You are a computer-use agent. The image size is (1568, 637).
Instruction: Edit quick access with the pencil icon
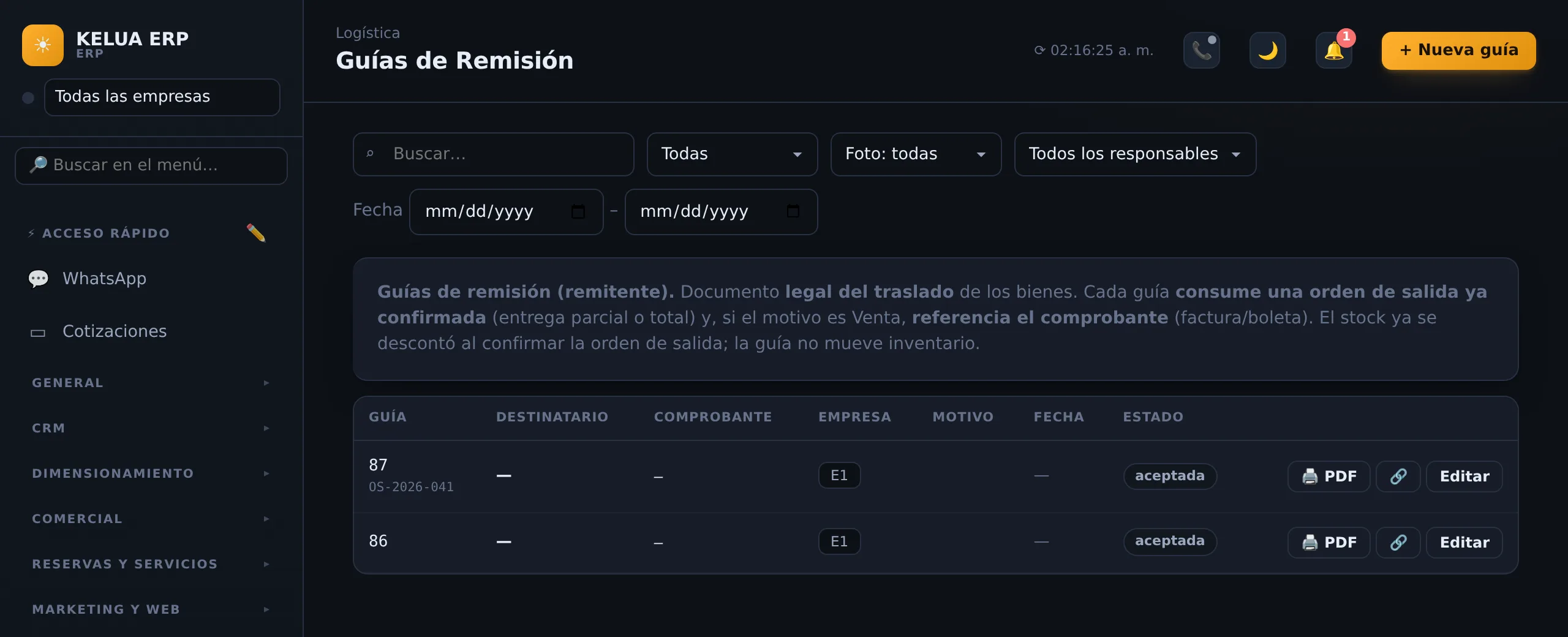point(256,233)
